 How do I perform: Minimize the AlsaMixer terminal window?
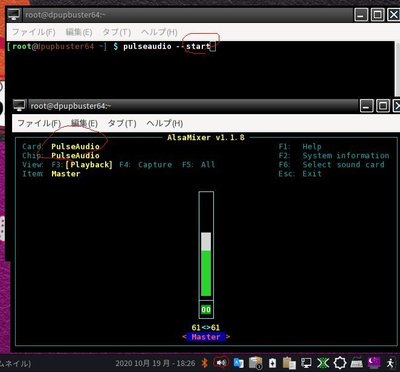367,106
